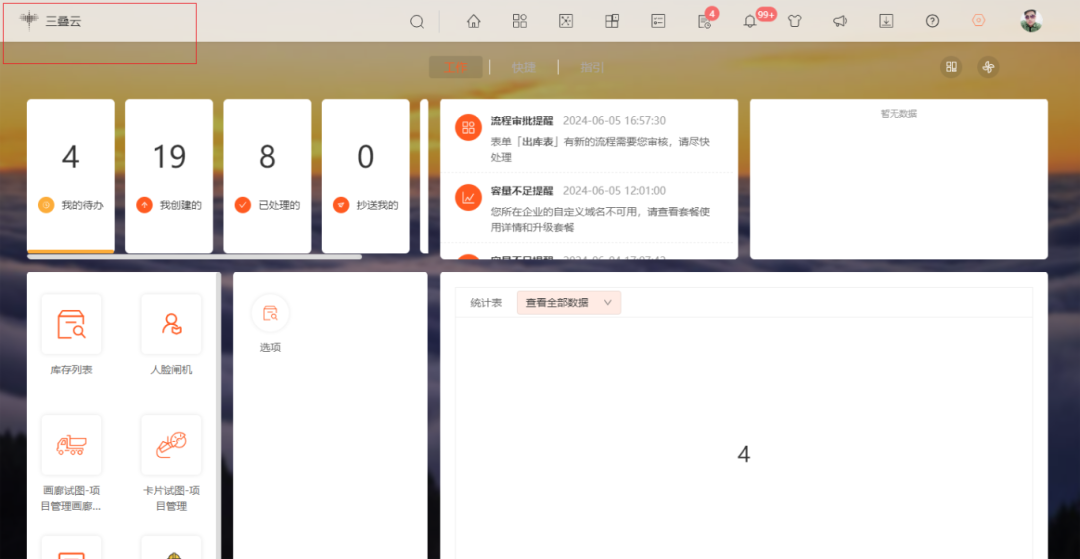Open the 画廊试图-项目管理画廊 app icon
The height and width of the screenshot is (559, 1080).
pyautogui.click(x=71, y=445)
